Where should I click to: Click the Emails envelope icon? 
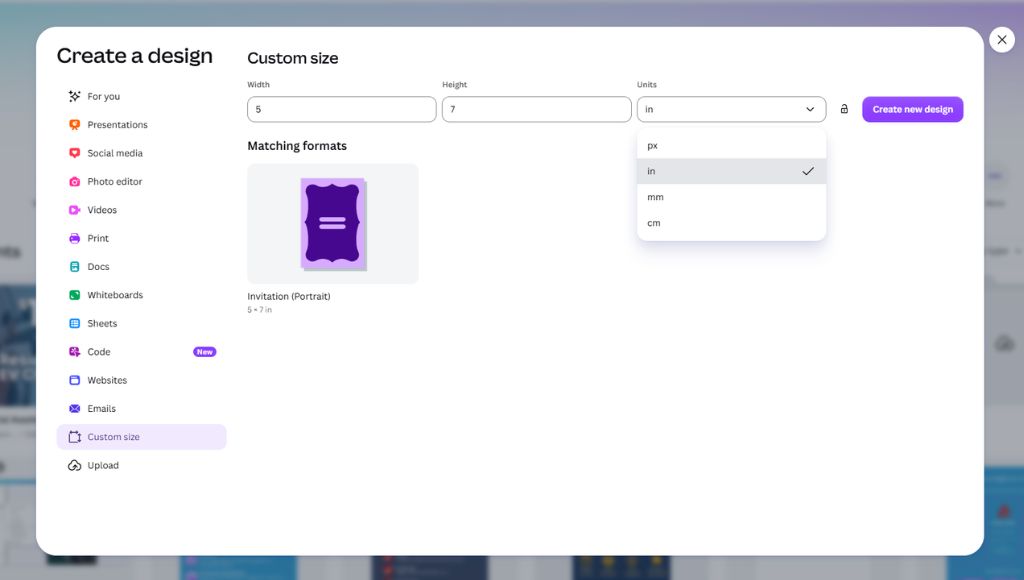[74, 409]
